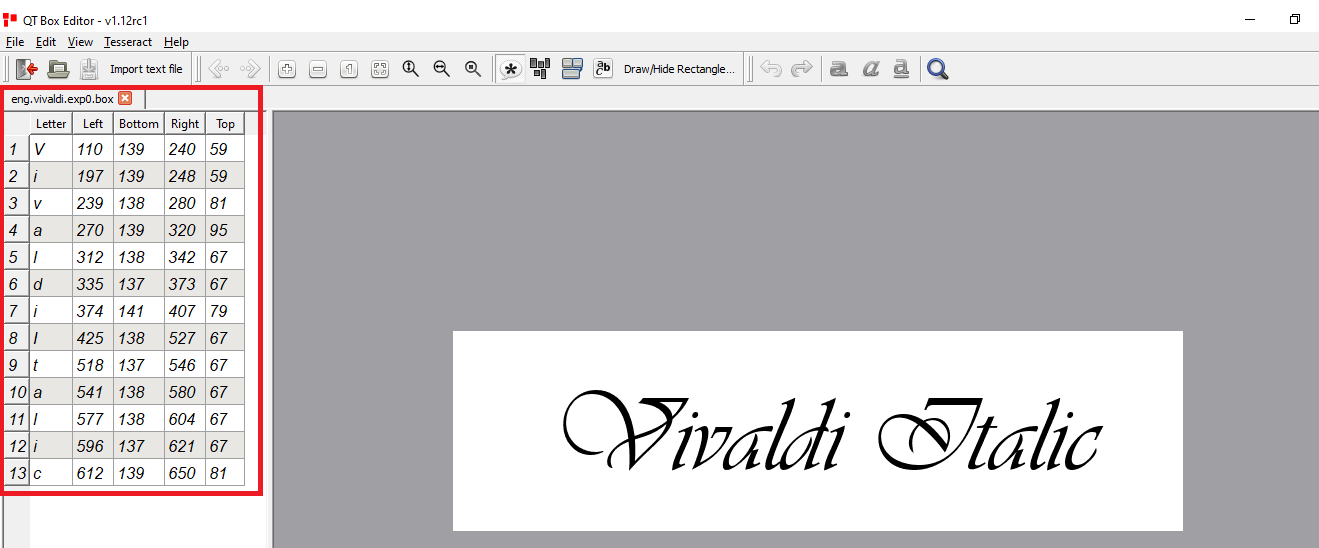Click Right value 280 in row 3
1319x548 pixels.
tap(185, 203)
